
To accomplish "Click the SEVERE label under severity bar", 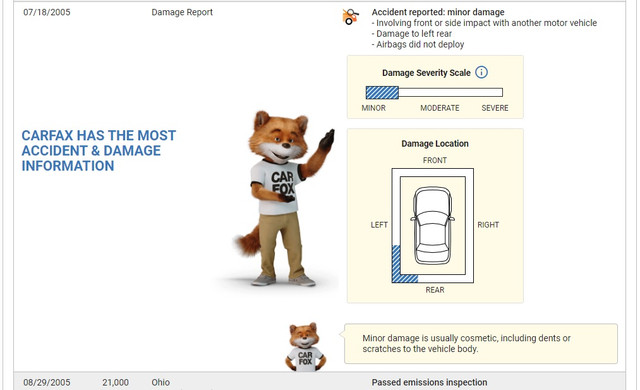I will point(495,108).
